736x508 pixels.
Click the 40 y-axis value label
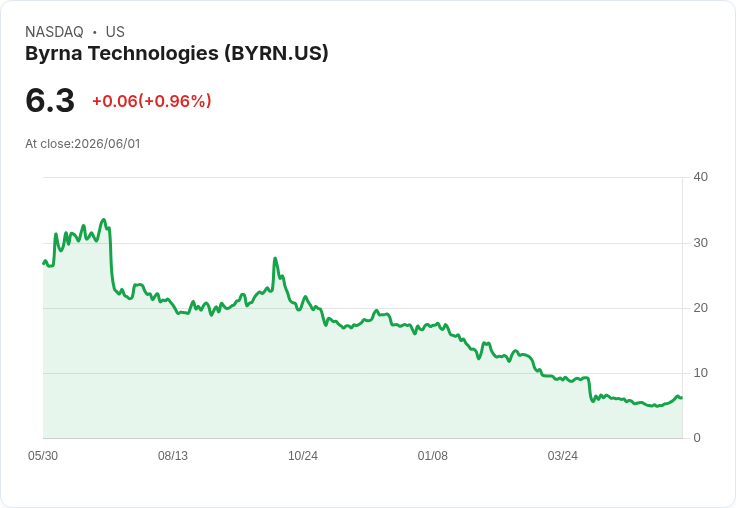[x=700, y=177]
